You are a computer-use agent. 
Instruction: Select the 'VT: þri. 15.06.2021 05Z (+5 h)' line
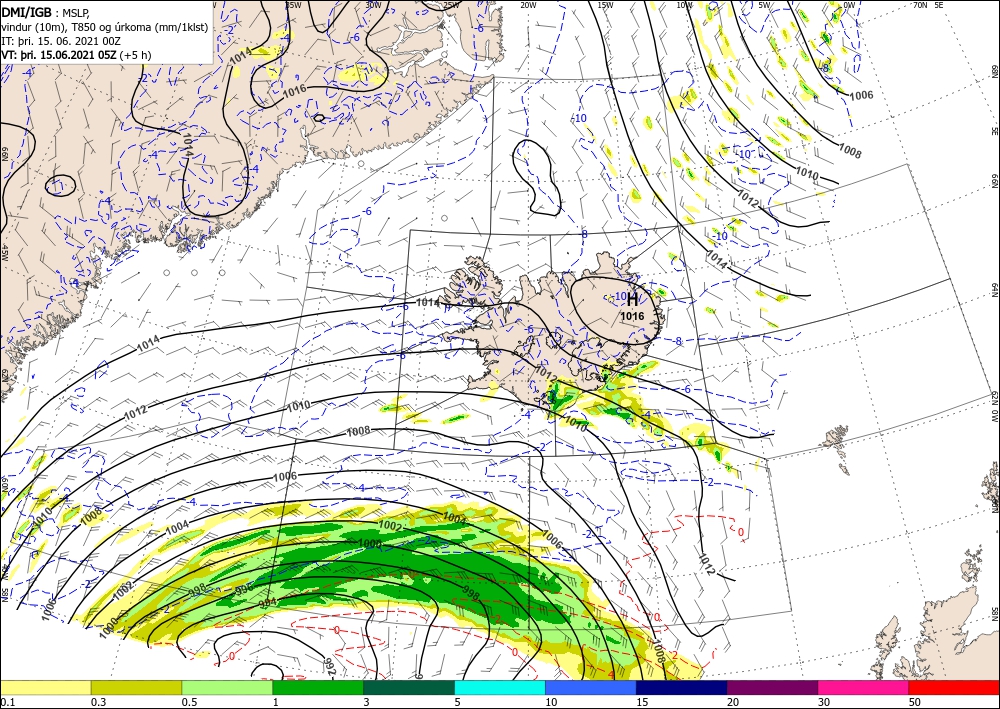(77, 55)
